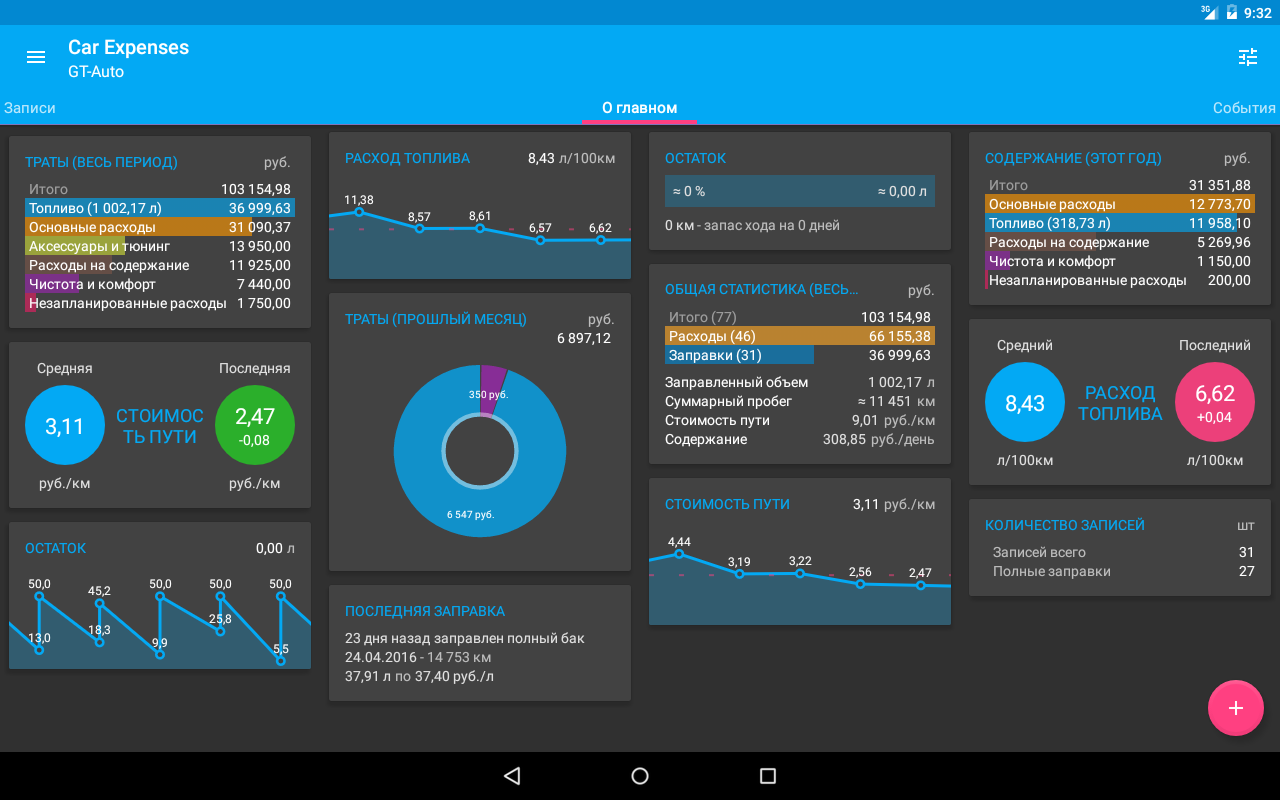The width and height of the screenshot is (1280, 800).
Task: Select Основные расходы 31 090,37 bar row
Action: [x=160, y=227]
